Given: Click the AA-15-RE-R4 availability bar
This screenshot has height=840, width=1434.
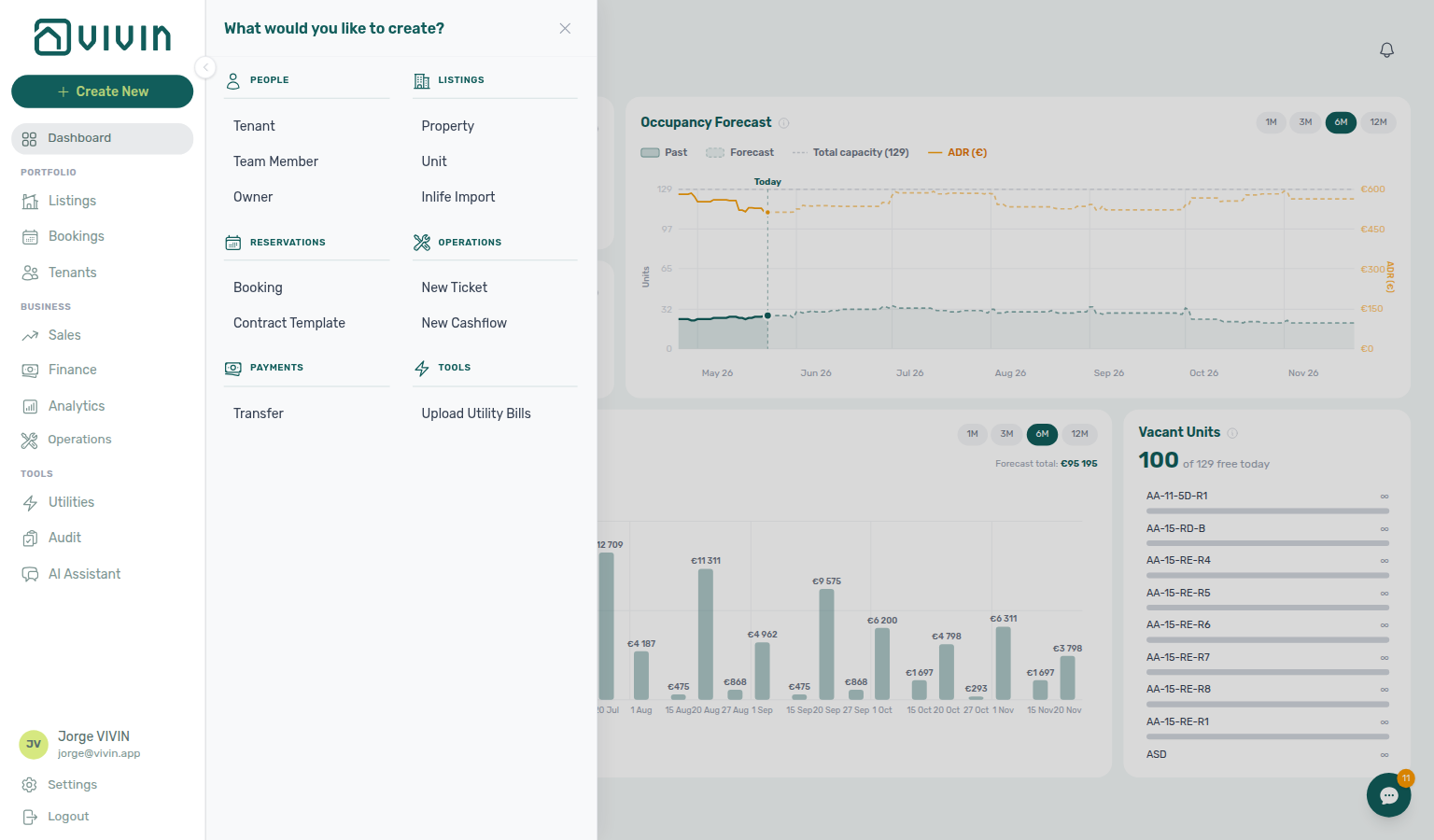Looking at the screenshot, I should click(1268, 576).
